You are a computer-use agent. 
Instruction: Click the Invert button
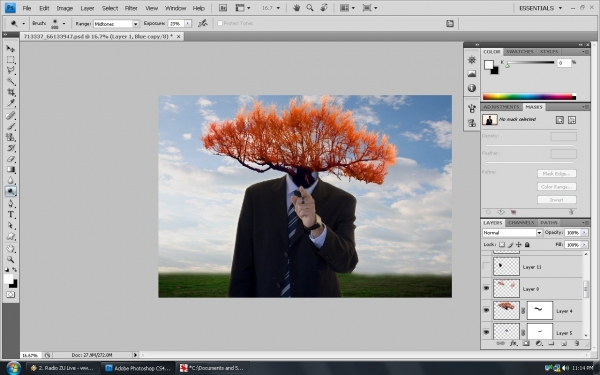click(557, 200)
